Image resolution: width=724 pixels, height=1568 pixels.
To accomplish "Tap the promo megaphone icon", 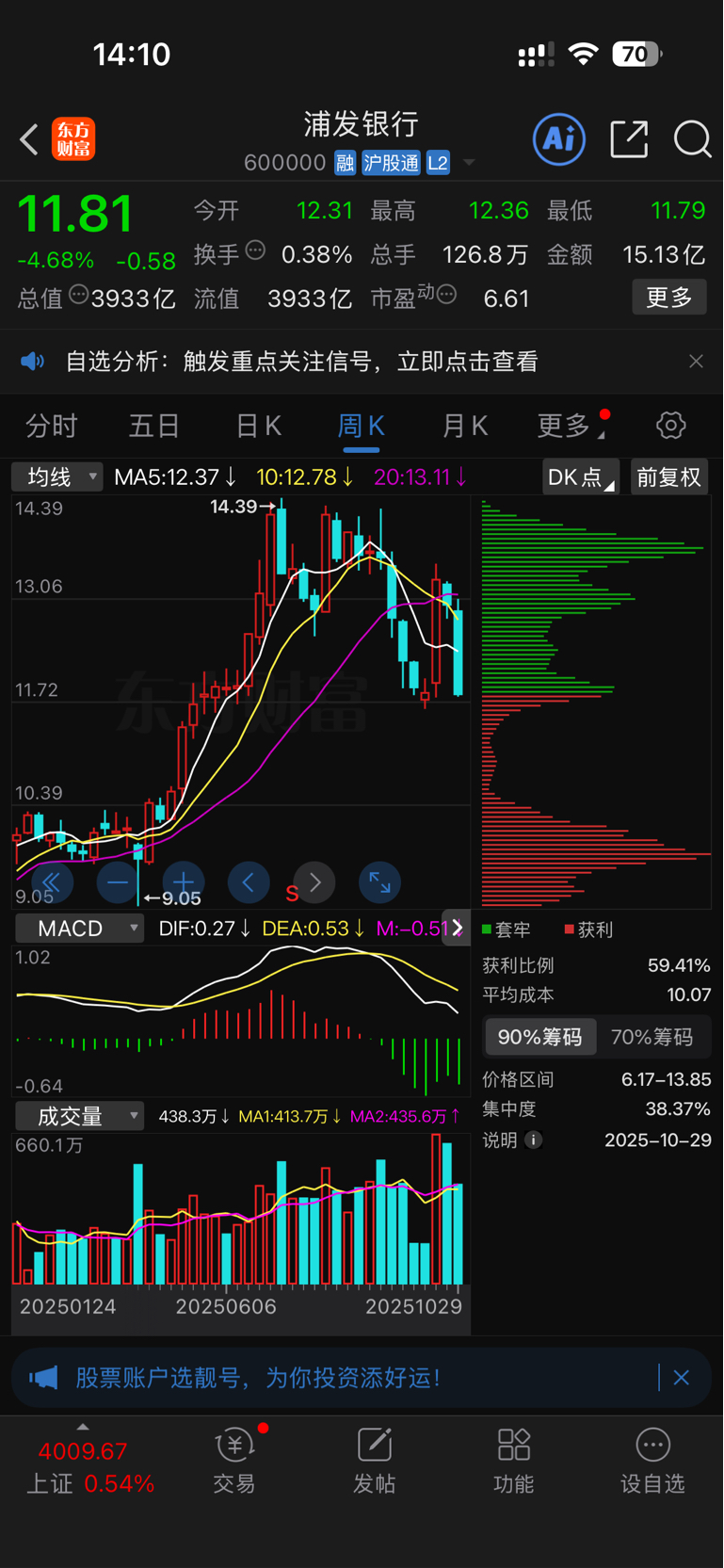I will [x=43, y=1378].
